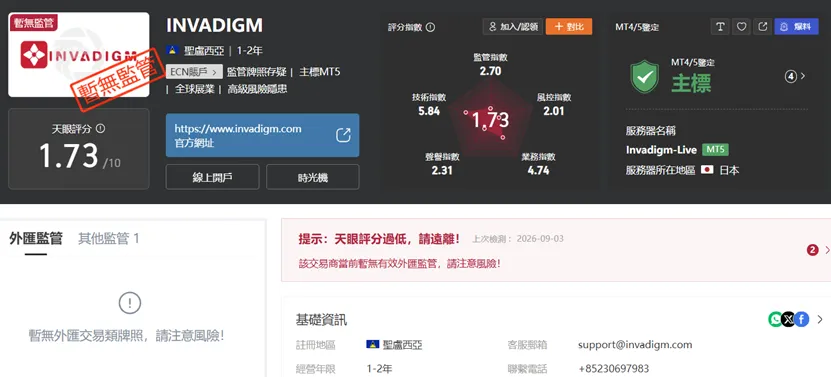Screen dimensions: 831x377
Task: Open the 時光機 button
Action: click(x=313, y=177)
